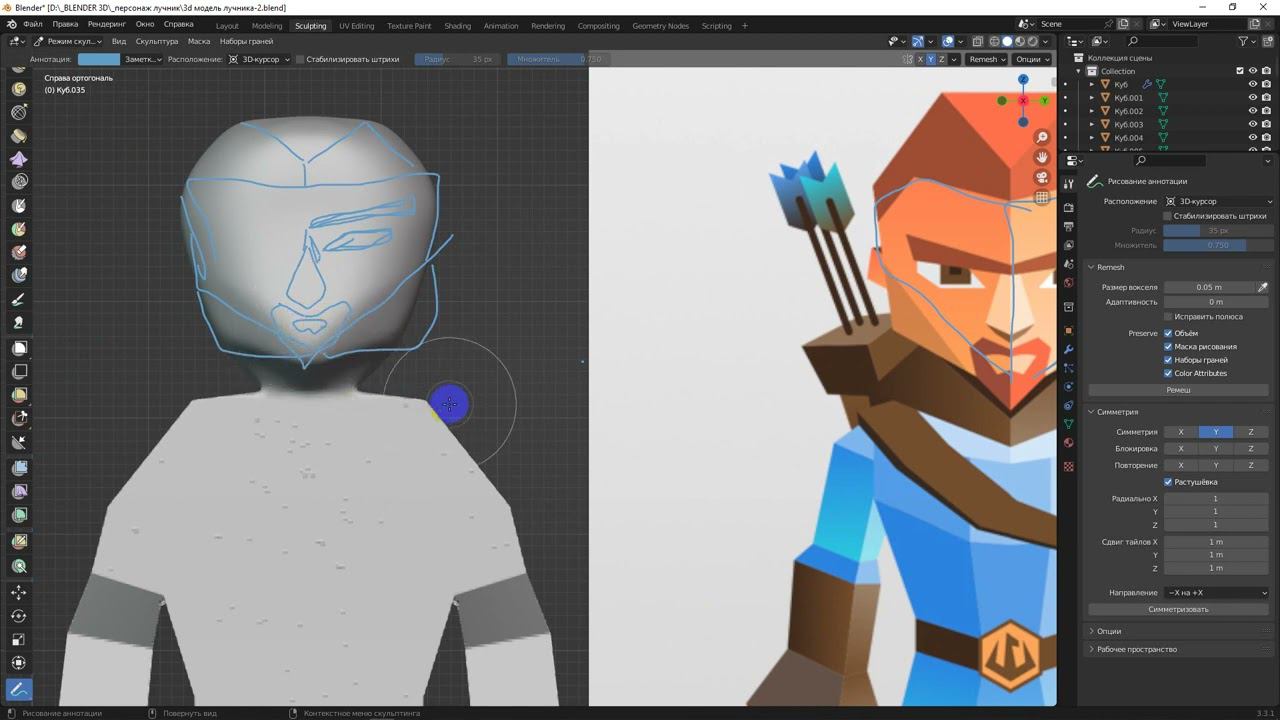
Task: Click the Ремеш button
Action: [x=1178, y=390]
